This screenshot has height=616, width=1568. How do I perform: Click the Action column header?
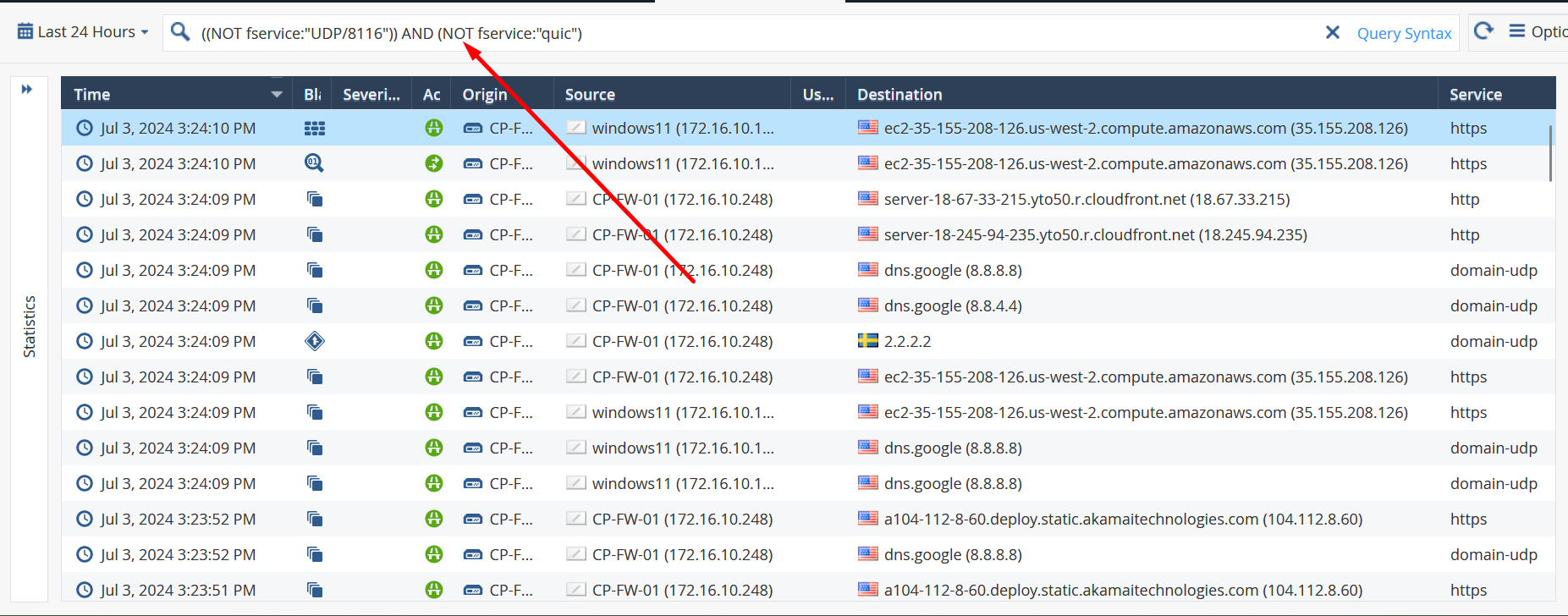432,95
